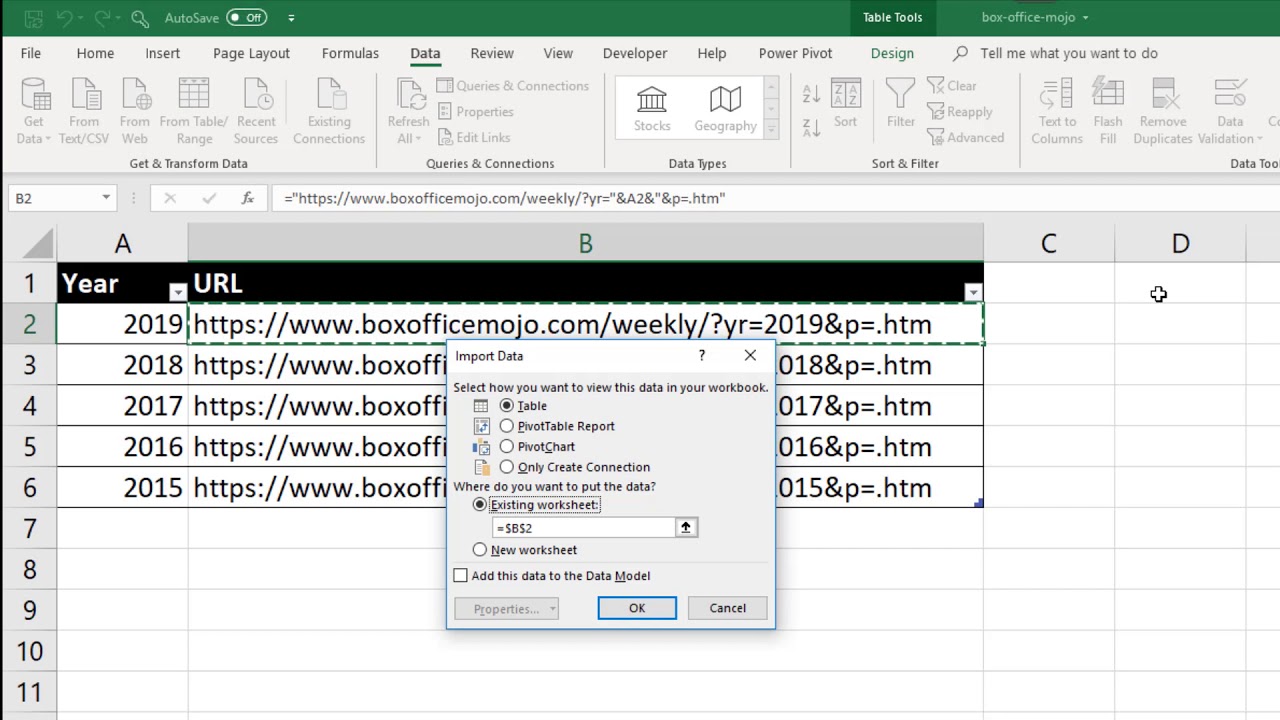Select the Geography data type
This screenshot has height=720, width=1280.
[725, 108]
